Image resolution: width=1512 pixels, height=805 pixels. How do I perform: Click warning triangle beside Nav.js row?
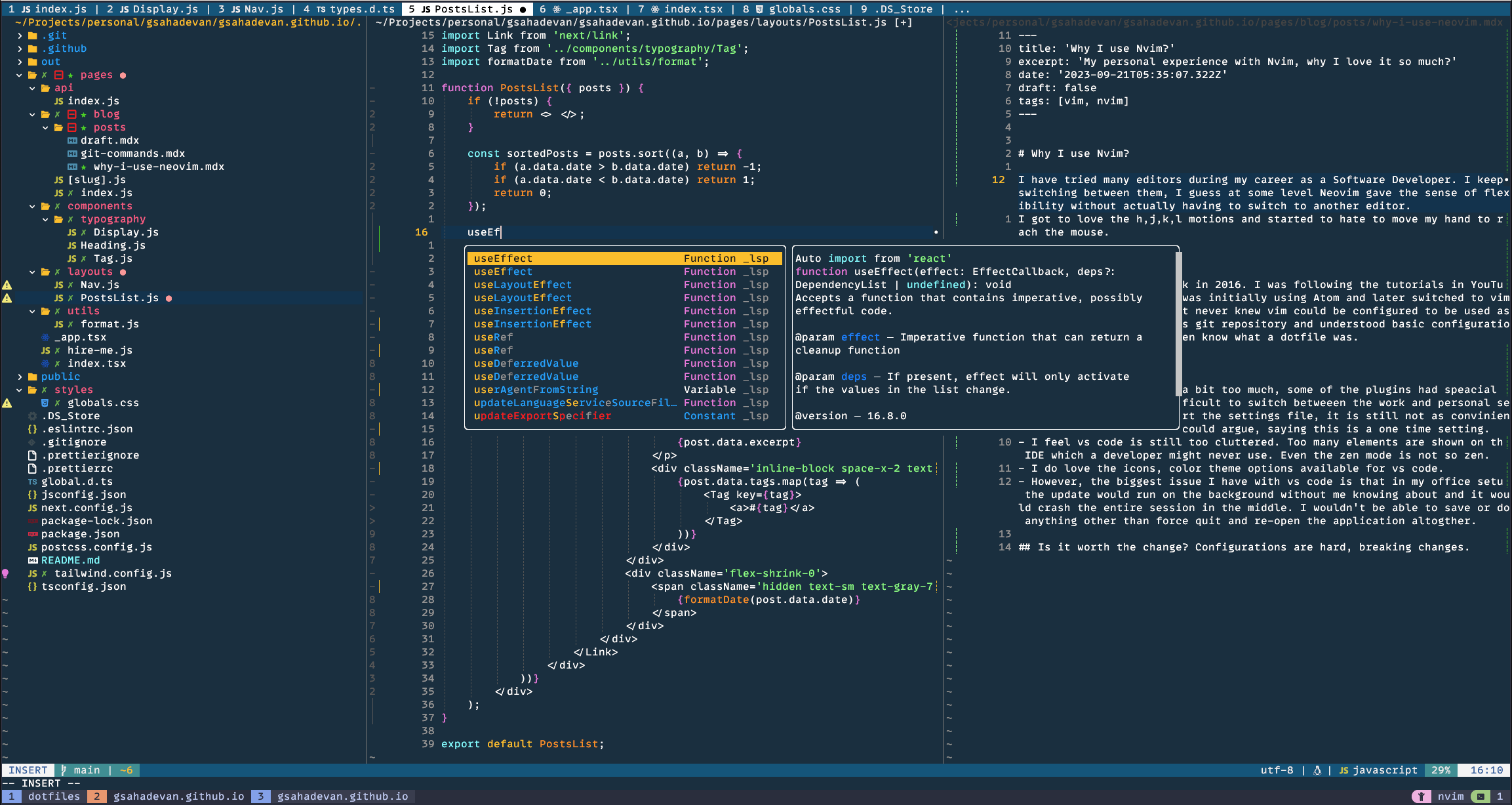7,285
